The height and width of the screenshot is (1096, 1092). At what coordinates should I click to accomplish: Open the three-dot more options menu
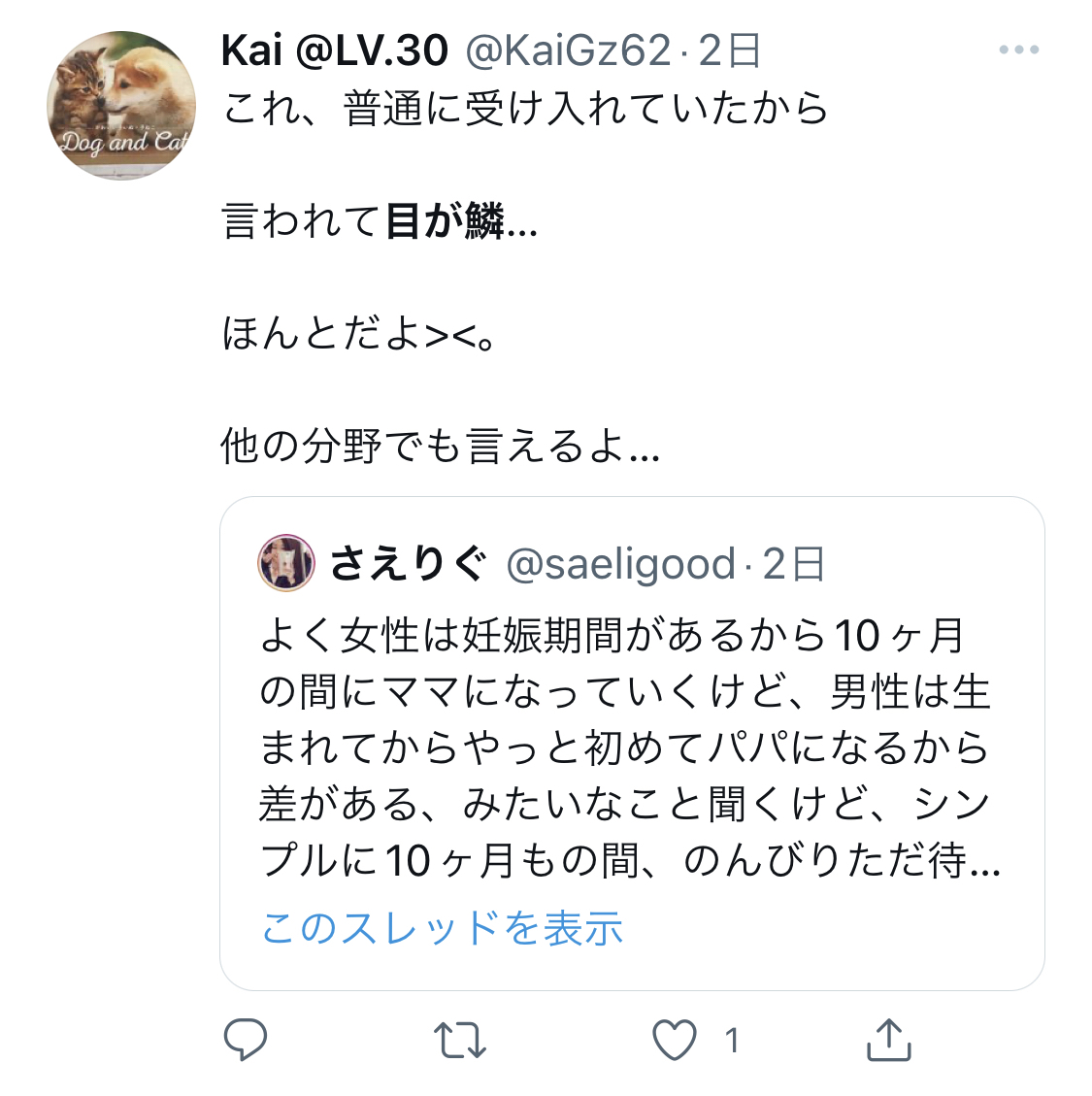point(1018,50)
